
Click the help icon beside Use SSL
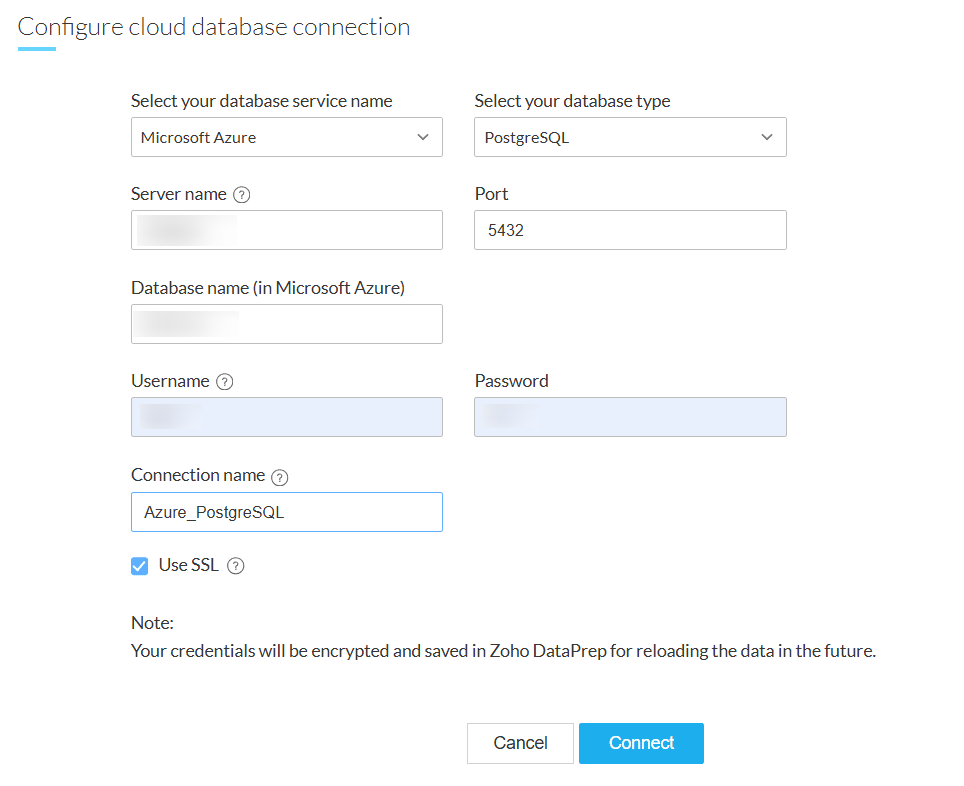tap(235, 566)
